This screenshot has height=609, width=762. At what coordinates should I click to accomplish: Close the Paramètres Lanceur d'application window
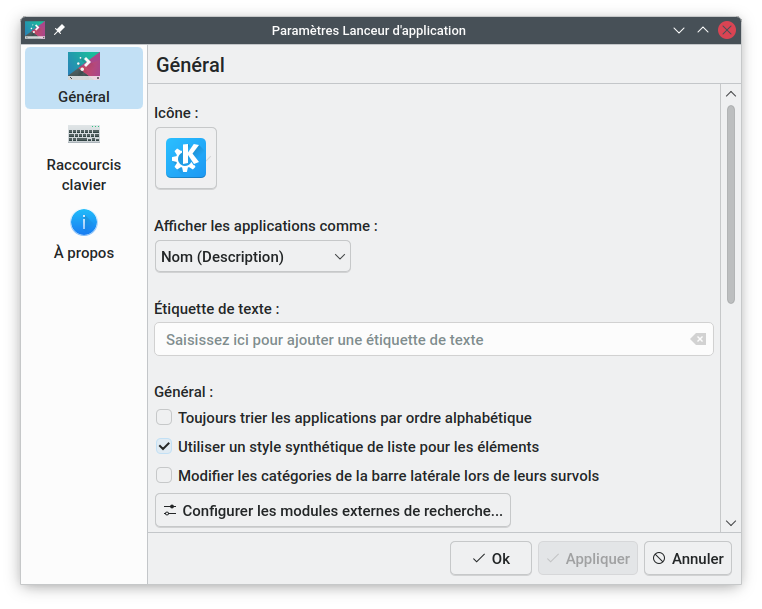[x=727, y=30]
